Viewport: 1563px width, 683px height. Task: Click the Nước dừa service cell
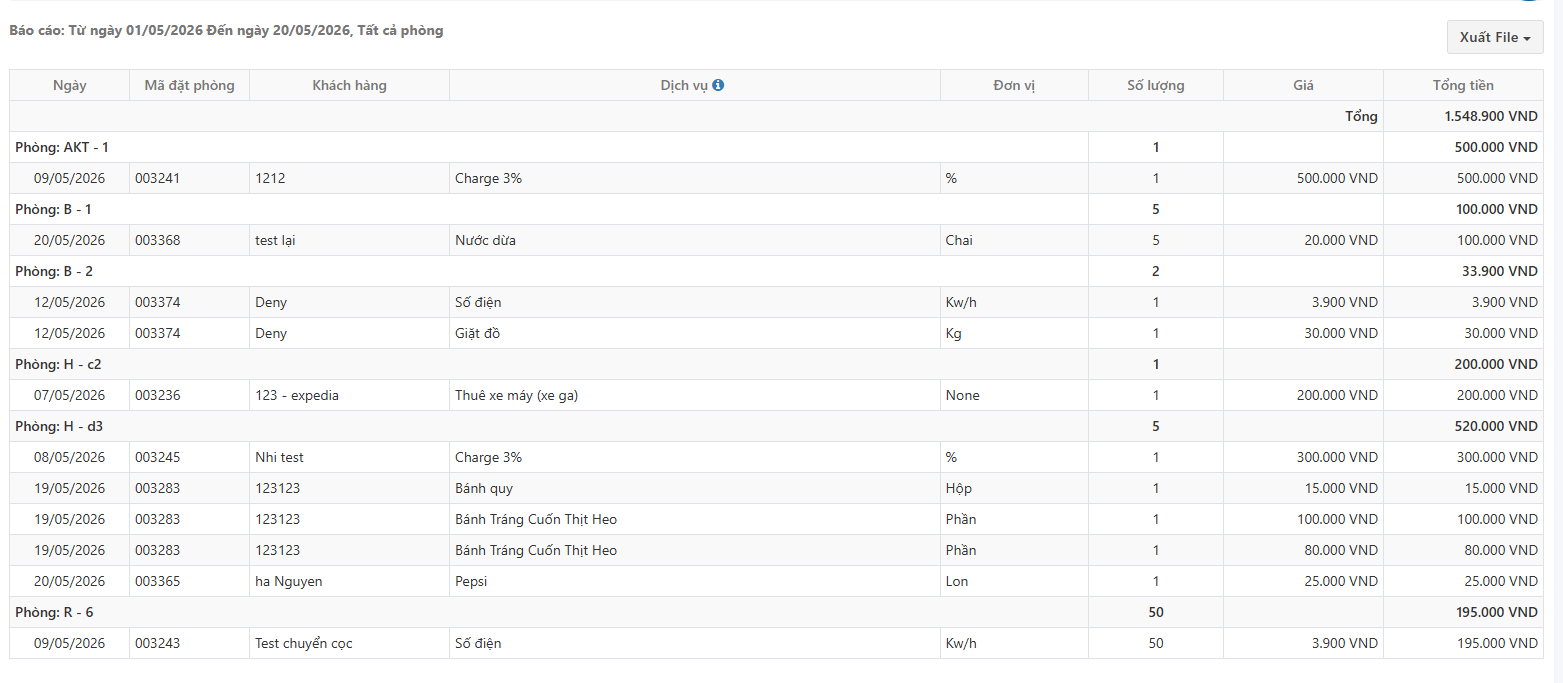(x=695, y=240)
